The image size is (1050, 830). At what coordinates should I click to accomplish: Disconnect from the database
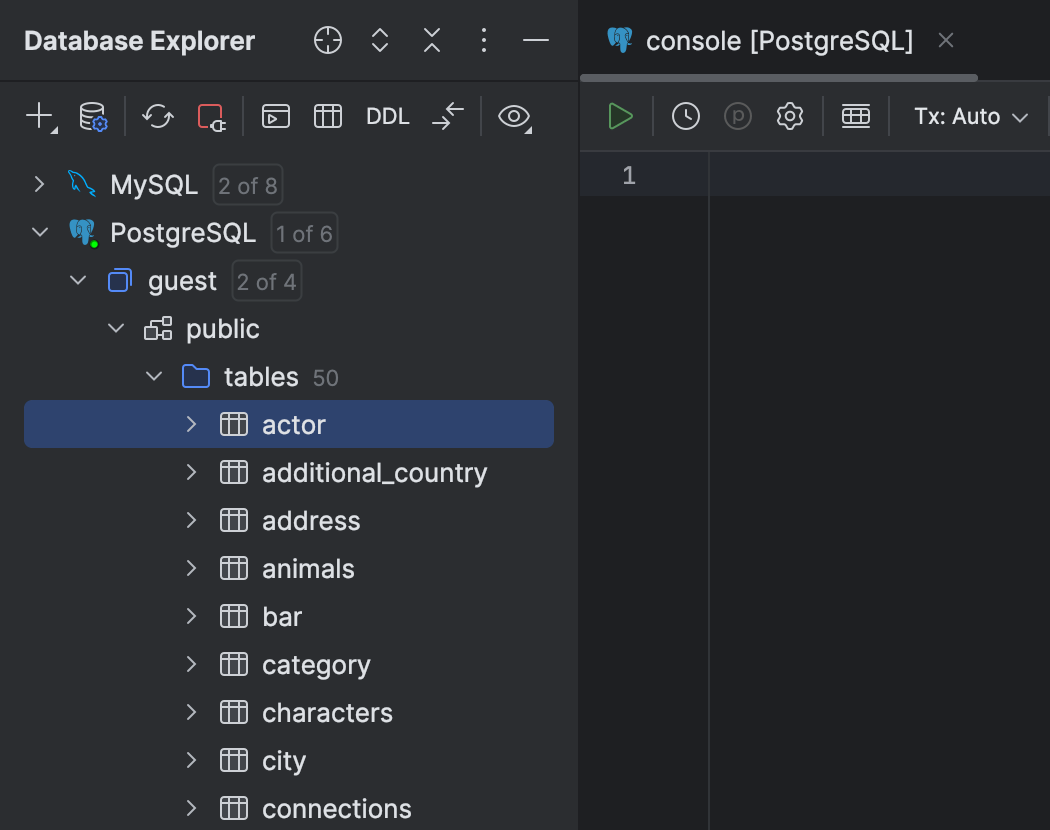point(210,116)
